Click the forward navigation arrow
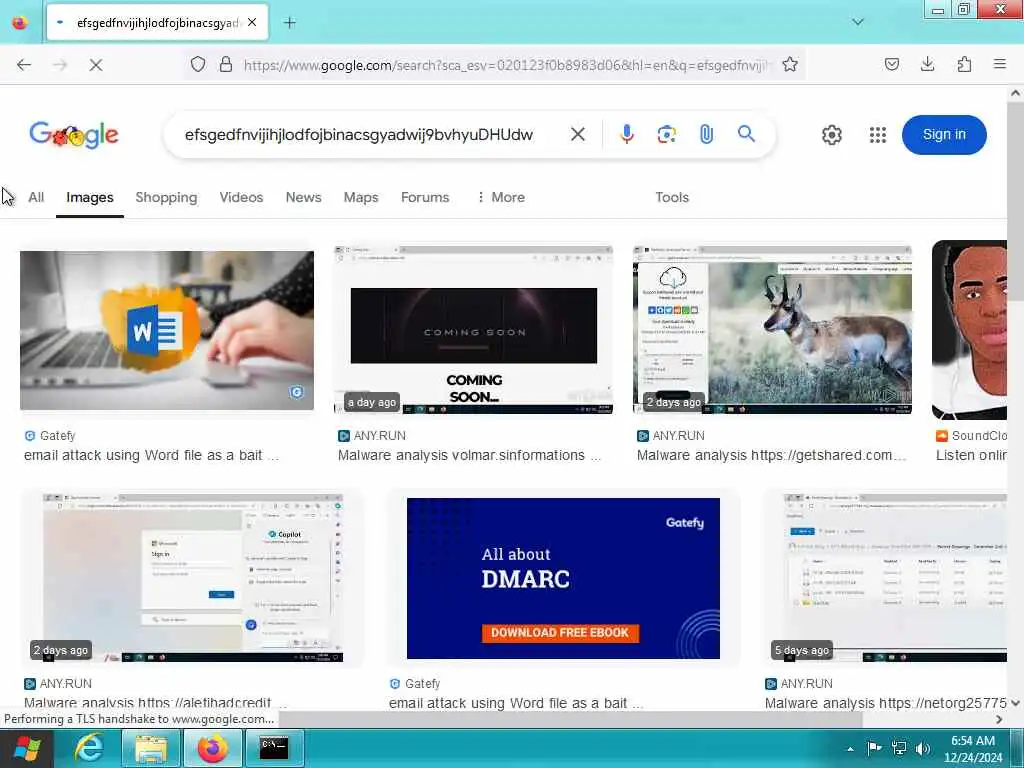Viewport: 1024px width, 768px height. coord(60,65)
